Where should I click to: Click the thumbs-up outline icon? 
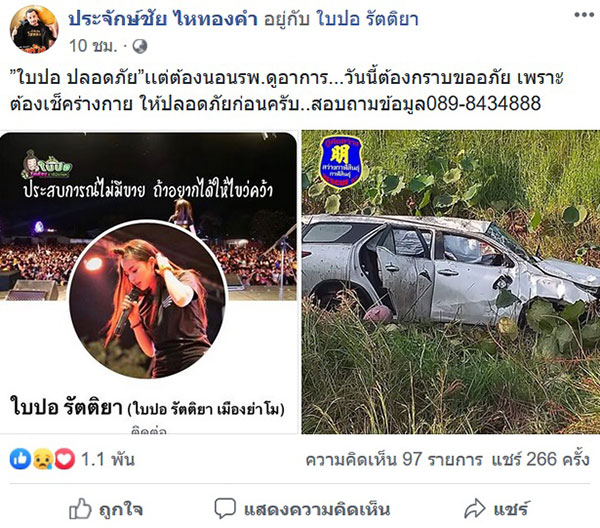tap(80, 508)
